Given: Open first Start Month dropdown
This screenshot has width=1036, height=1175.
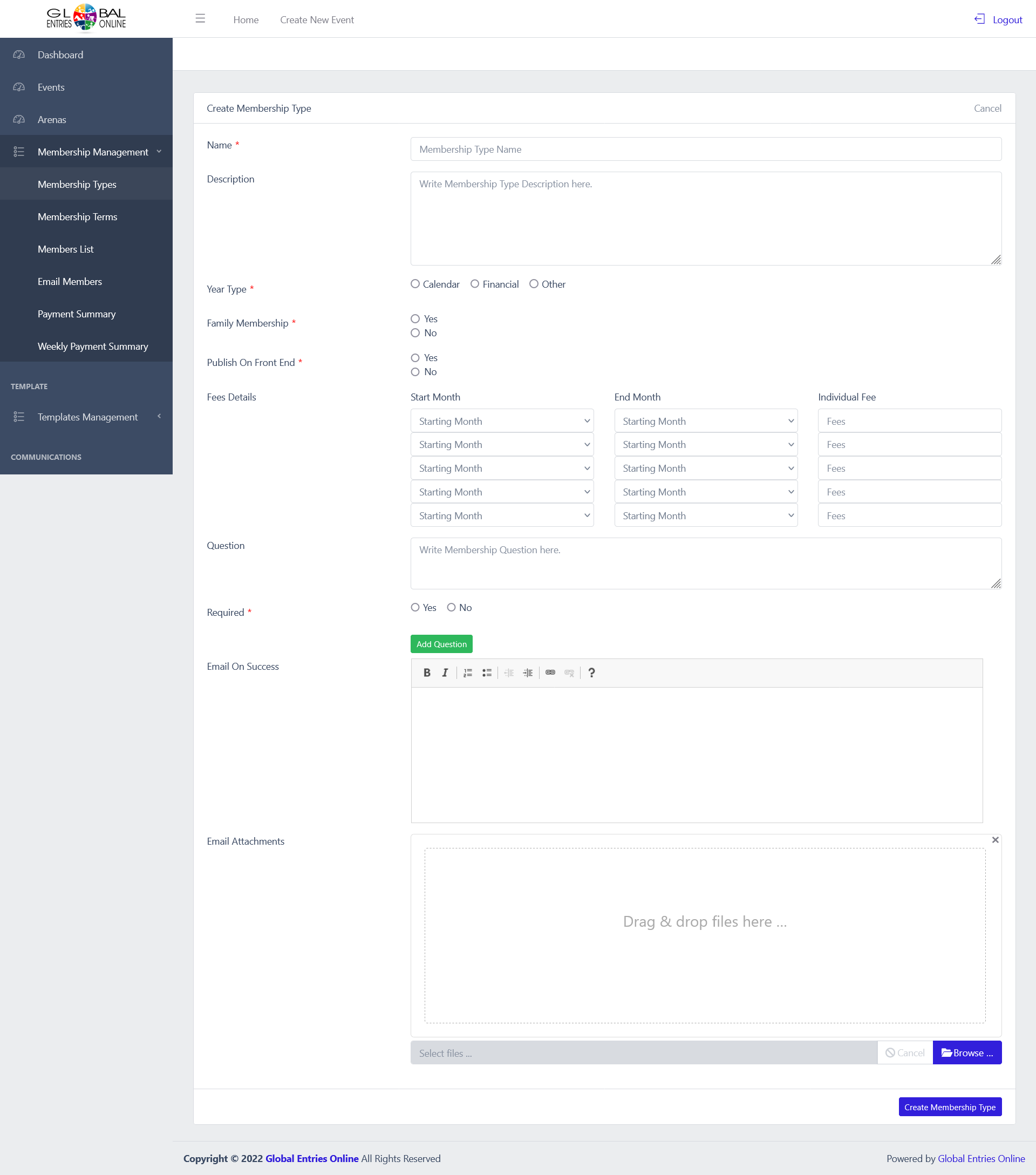Looking at the screenshot, I should 502,421.
